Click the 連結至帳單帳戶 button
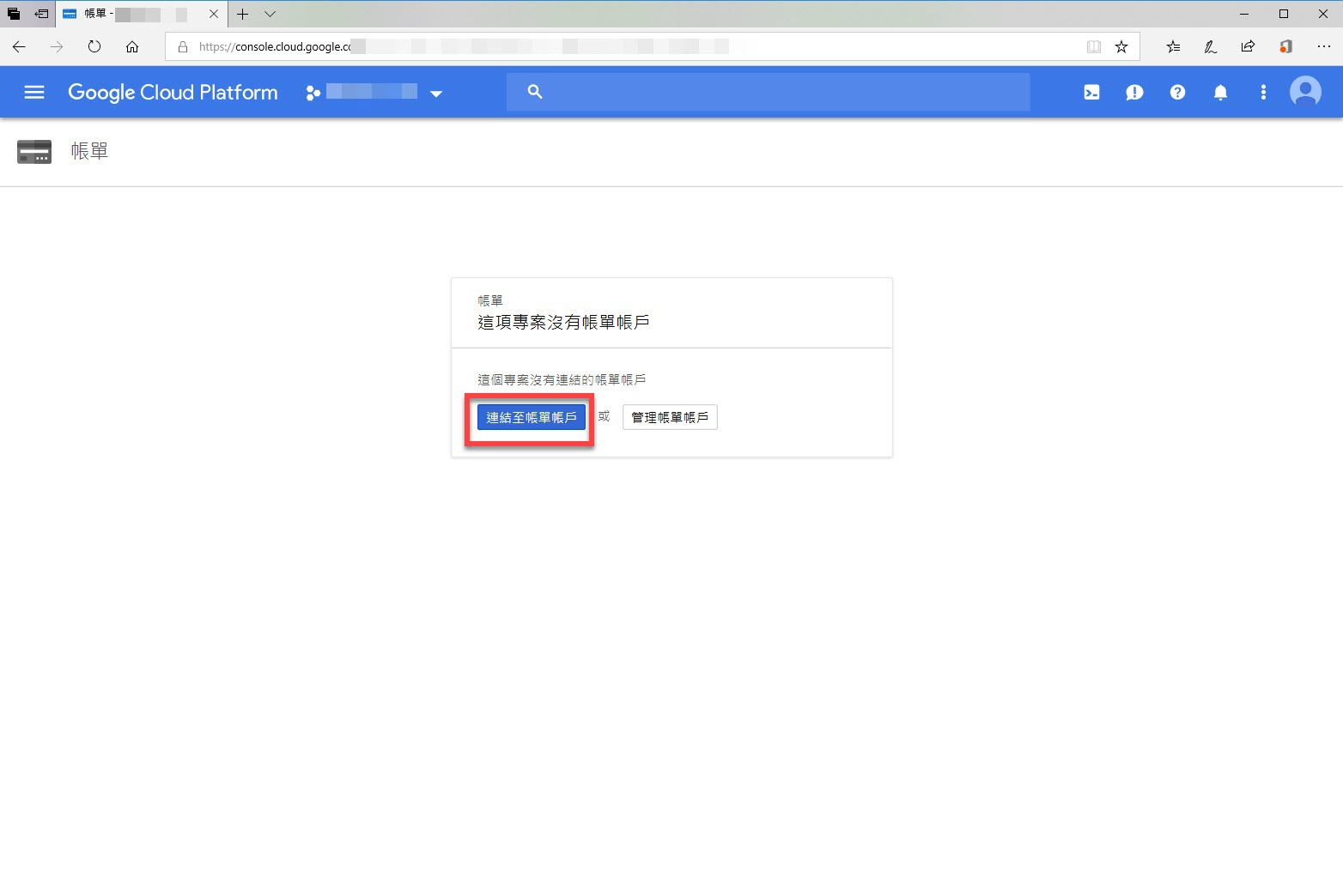 pos(532,417)
